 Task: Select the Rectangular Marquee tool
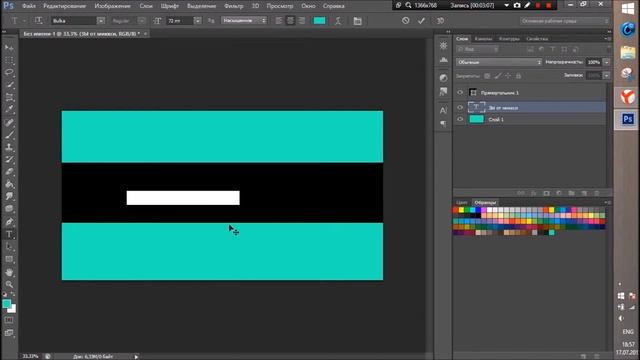click(x=9, y=60)
